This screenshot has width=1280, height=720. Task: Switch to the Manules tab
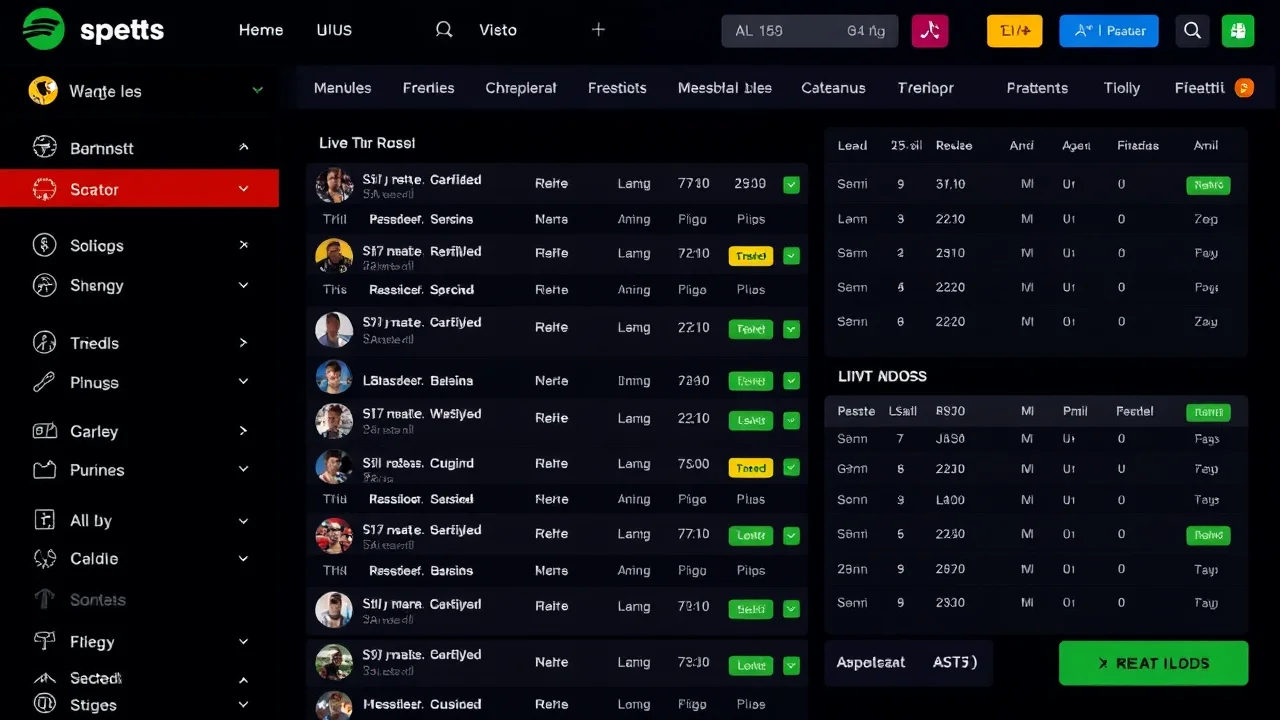342,88
